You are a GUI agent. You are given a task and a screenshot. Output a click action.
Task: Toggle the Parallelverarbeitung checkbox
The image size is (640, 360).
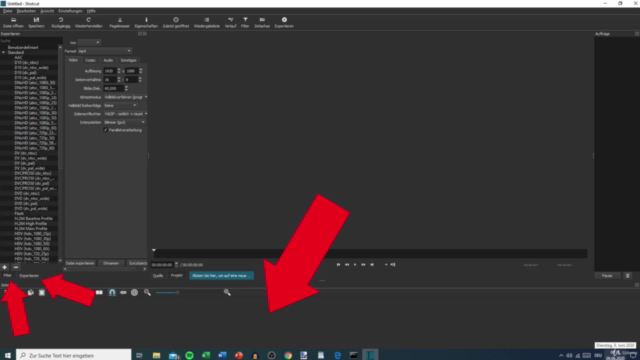(105, 130)
